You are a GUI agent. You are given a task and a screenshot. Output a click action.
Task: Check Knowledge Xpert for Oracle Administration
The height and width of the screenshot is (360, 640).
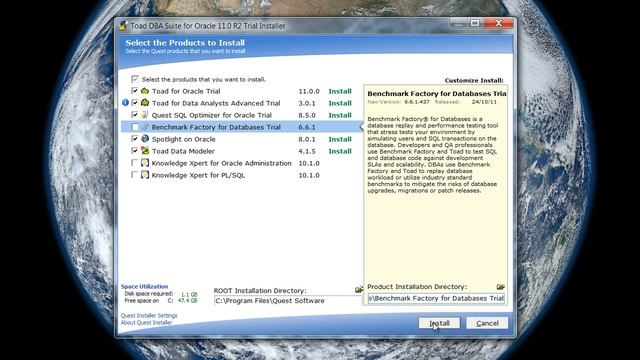tap(134, 163)
